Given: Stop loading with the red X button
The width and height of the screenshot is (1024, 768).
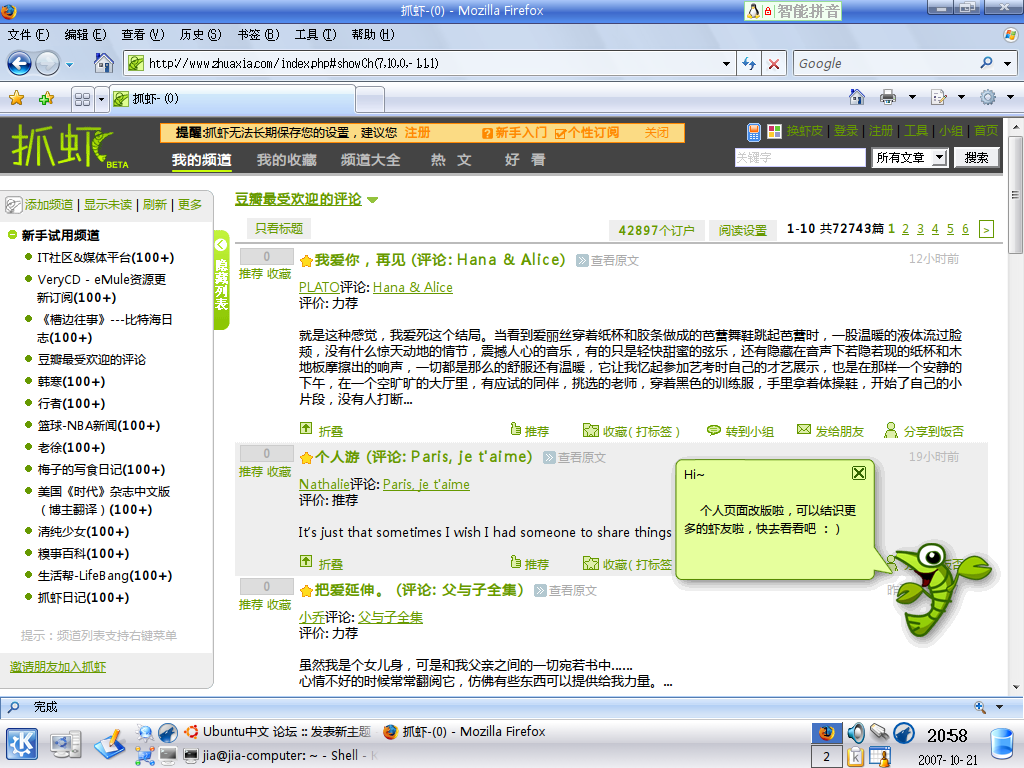Looking at the screenshot, I should coord(774,64).
